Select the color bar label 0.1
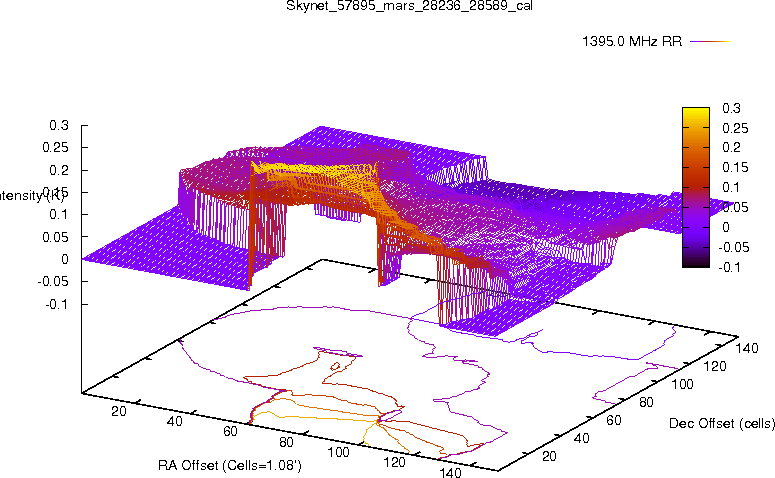 [731, 187]
